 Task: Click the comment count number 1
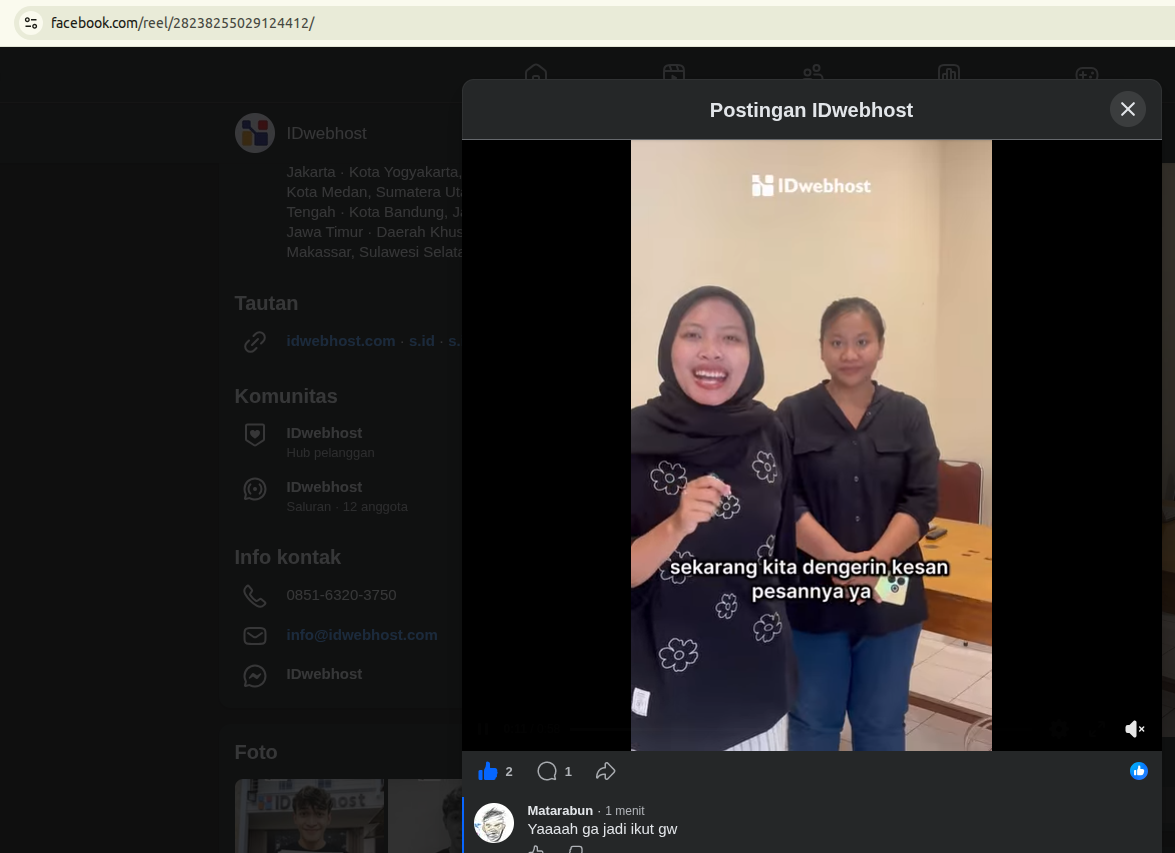pos(568,771)
